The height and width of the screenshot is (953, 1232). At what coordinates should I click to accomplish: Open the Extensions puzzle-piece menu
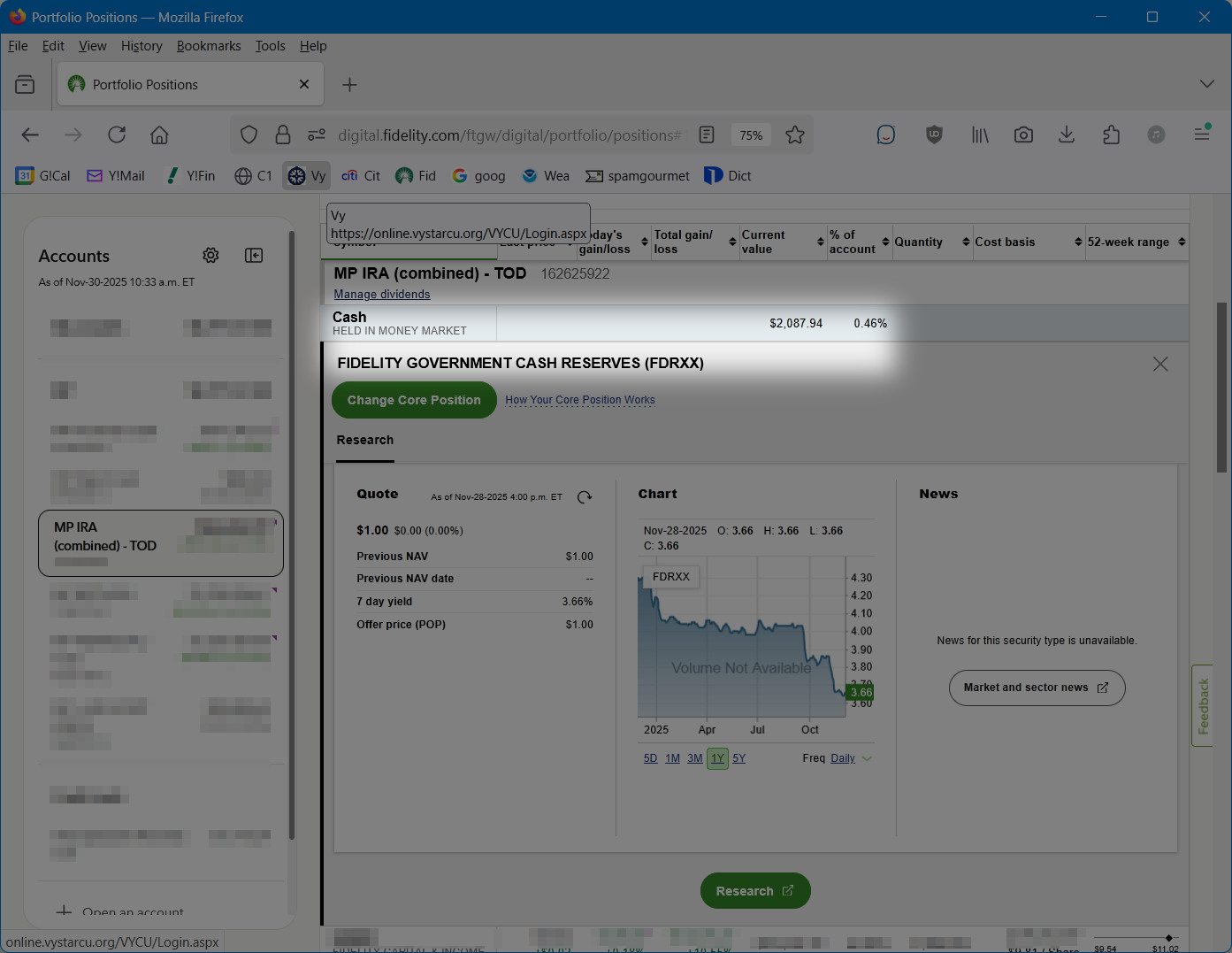pos(1112,134)
